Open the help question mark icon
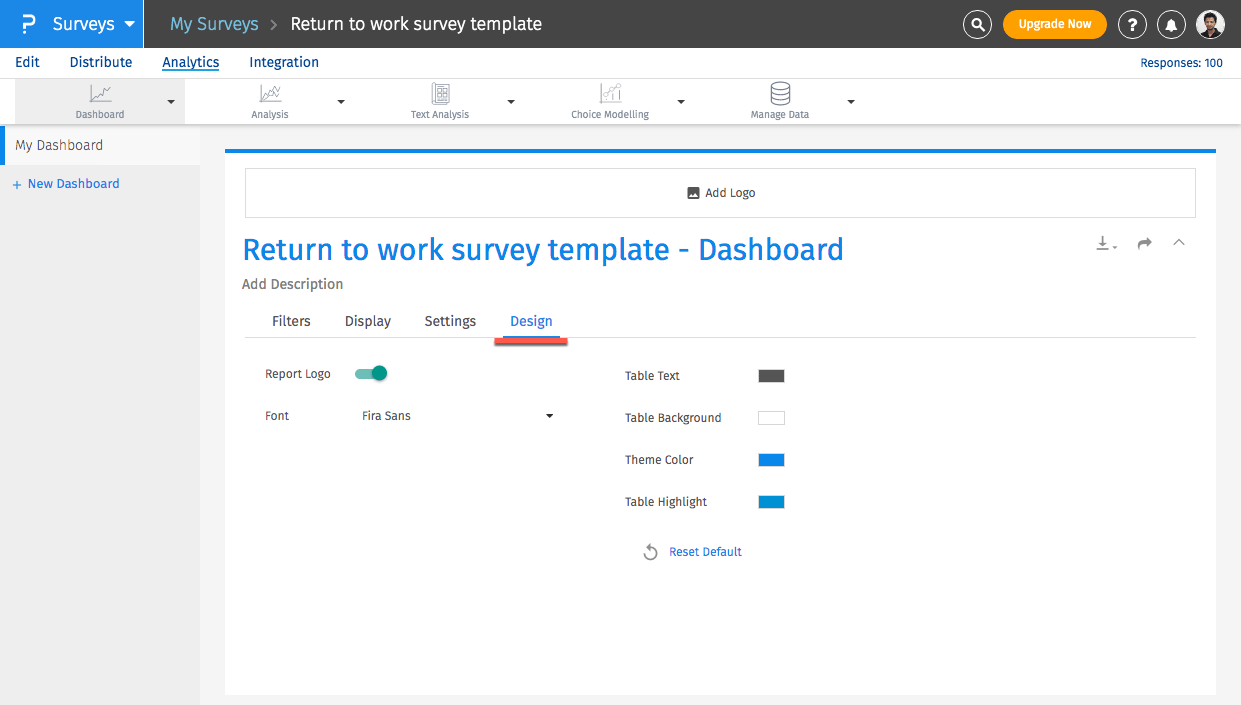Viewport: 1241px width, 705px height. pos(1131,24)
